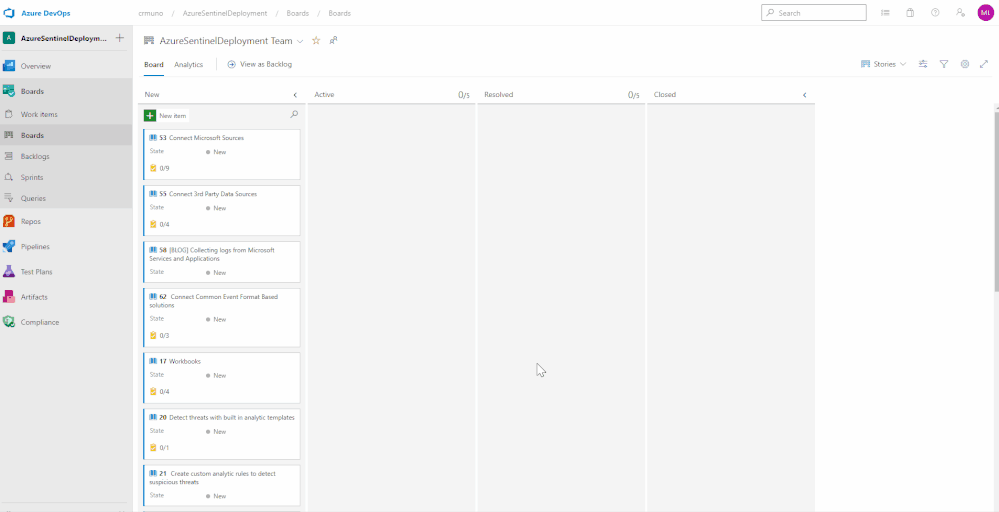Open the Stories backlog level dropdown
The height and width of the screenshot is (512, 999).
point(883,64)
